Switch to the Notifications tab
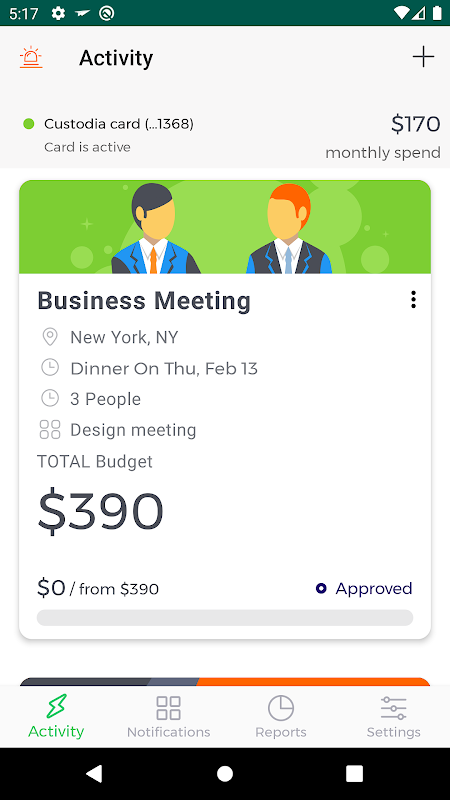Image resolution: width=450 pixels, height=800 pixels. pyautogui.click(x=168, y=717)
